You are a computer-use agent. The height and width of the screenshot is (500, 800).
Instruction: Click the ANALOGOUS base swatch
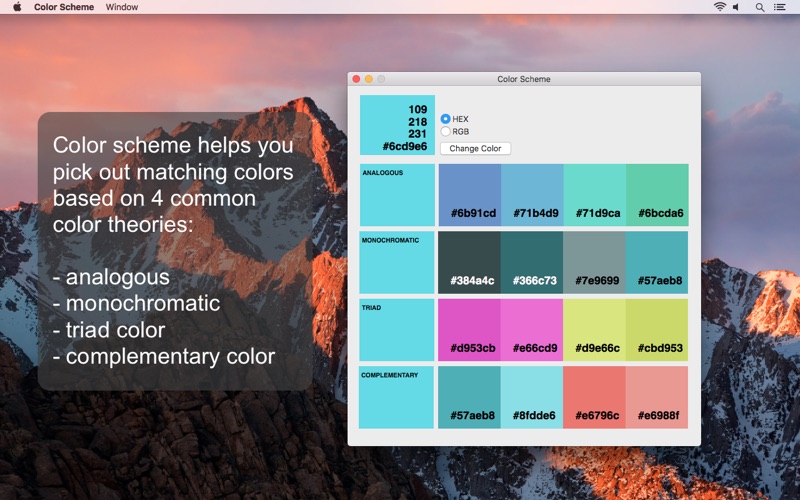point(397,195)
